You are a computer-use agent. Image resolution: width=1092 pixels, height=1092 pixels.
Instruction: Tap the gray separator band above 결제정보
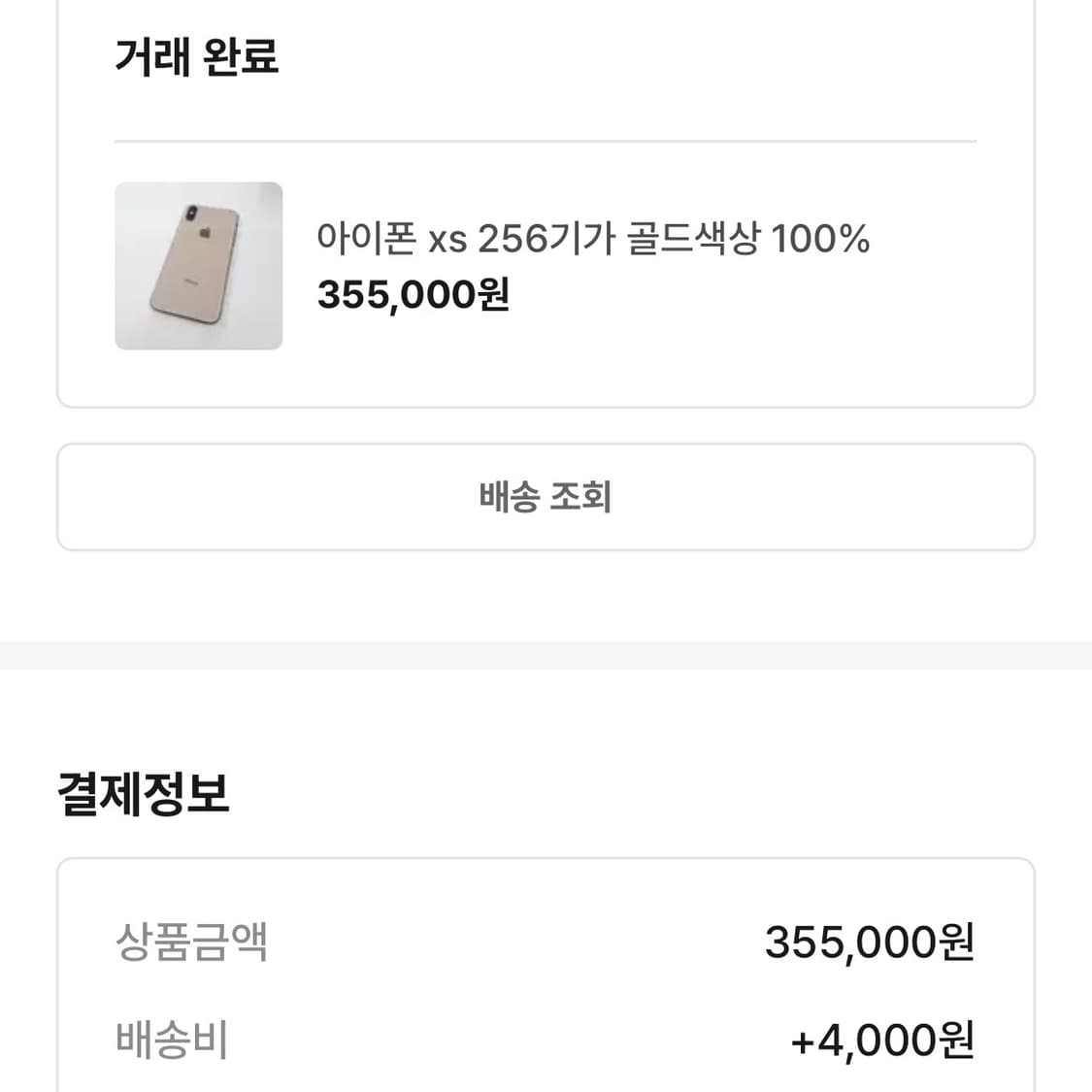[x=546, y=651]
